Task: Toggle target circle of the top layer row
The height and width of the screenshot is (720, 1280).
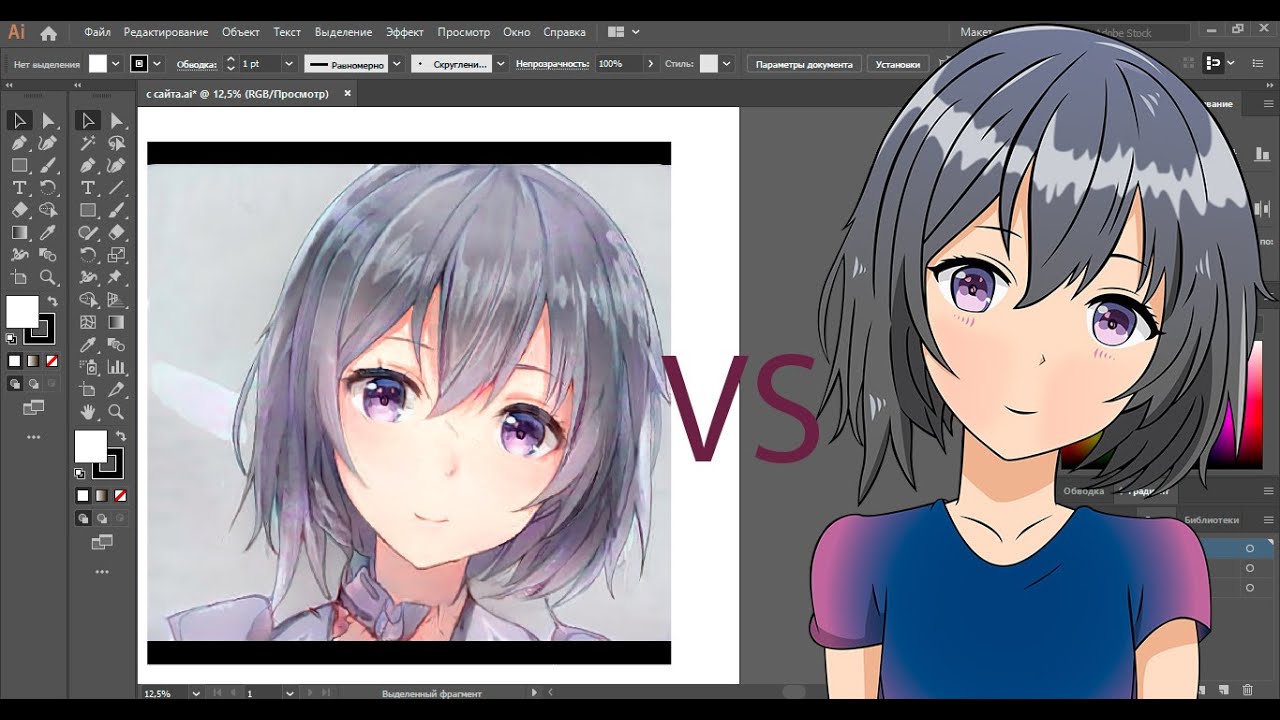Action: pyautogui.click(x=1250, y=548)
